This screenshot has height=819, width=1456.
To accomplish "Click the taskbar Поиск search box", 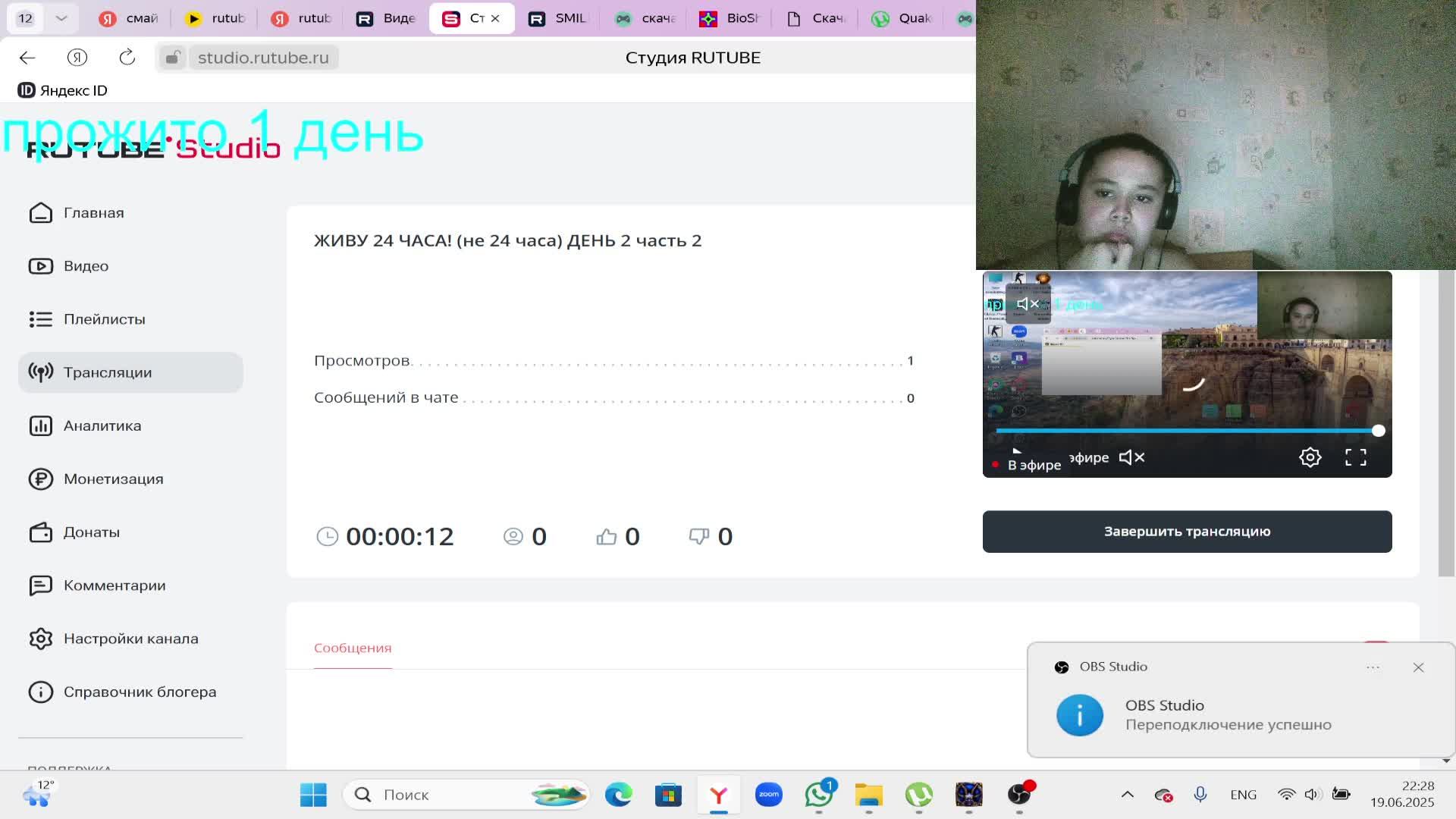I will coord(467,795).
